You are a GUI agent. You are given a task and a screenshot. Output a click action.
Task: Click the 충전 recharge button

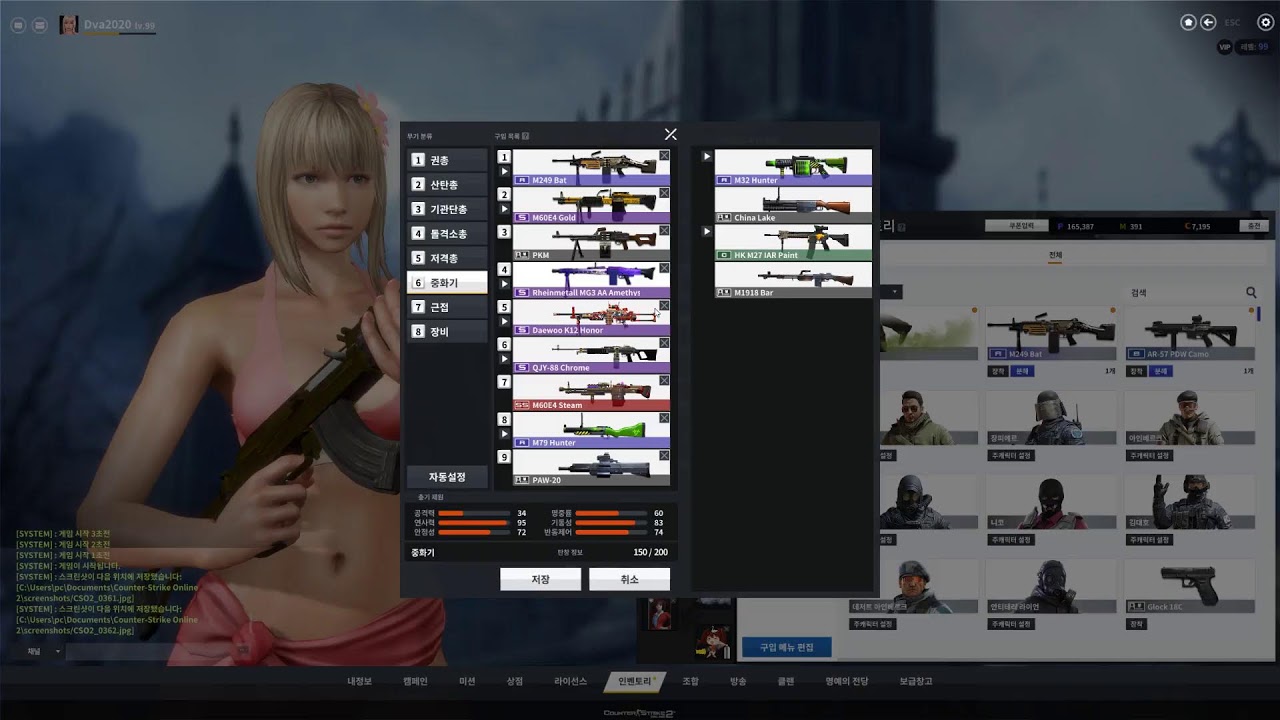(x=1253, y=226)
